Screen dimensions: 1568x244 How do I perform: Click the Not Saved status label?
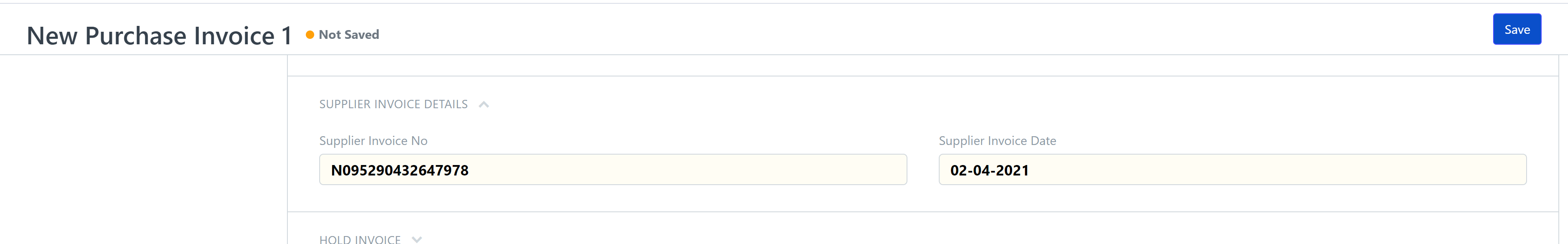coord(349,35)
